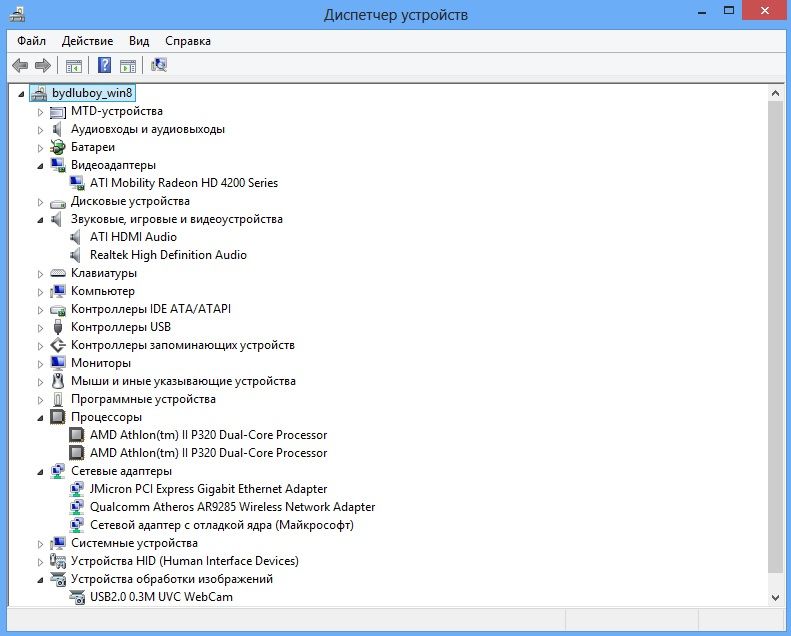791x636 pixels.
Task: Select ATI Mobility Radeon HD 4200 Series
Action: 184,183
